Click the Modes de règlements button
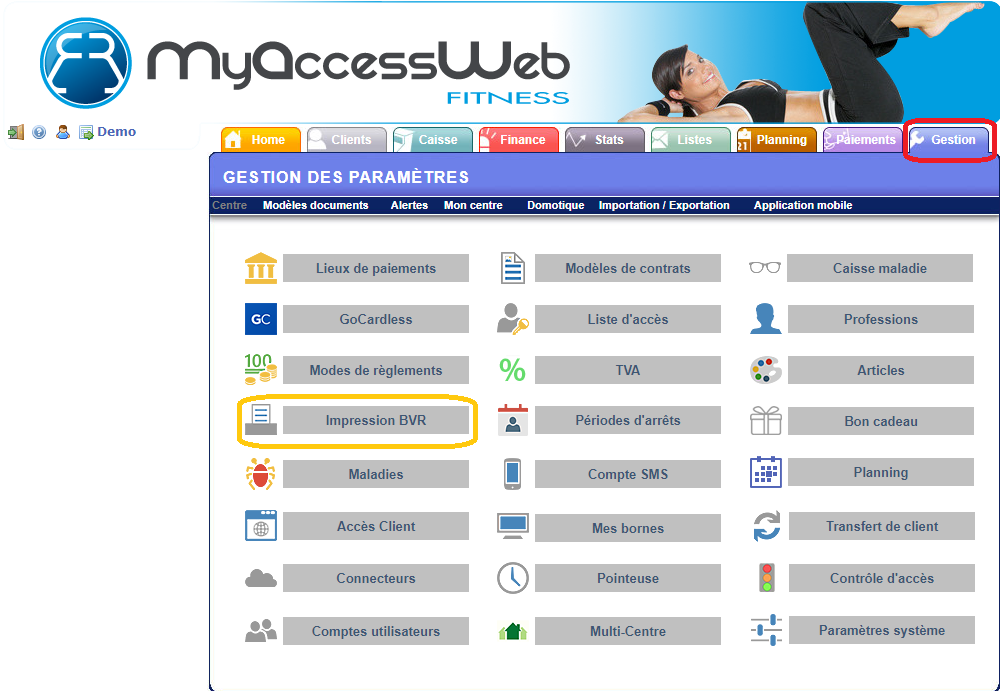1000x691 pixels. [376, 370]
